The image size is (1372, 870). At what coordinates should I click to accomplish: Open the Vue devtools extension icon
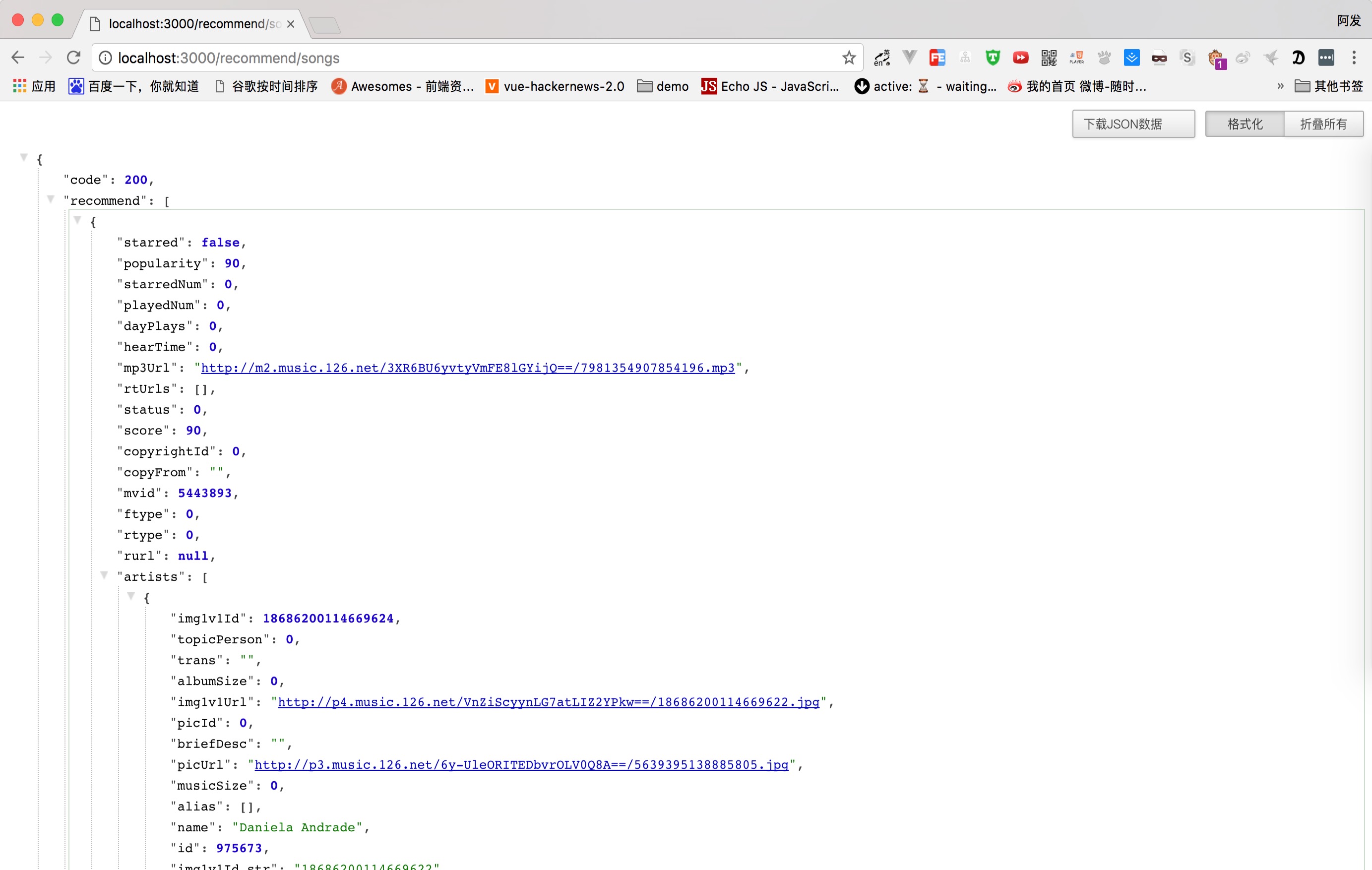pyautogui.click(x=909, y=58)
